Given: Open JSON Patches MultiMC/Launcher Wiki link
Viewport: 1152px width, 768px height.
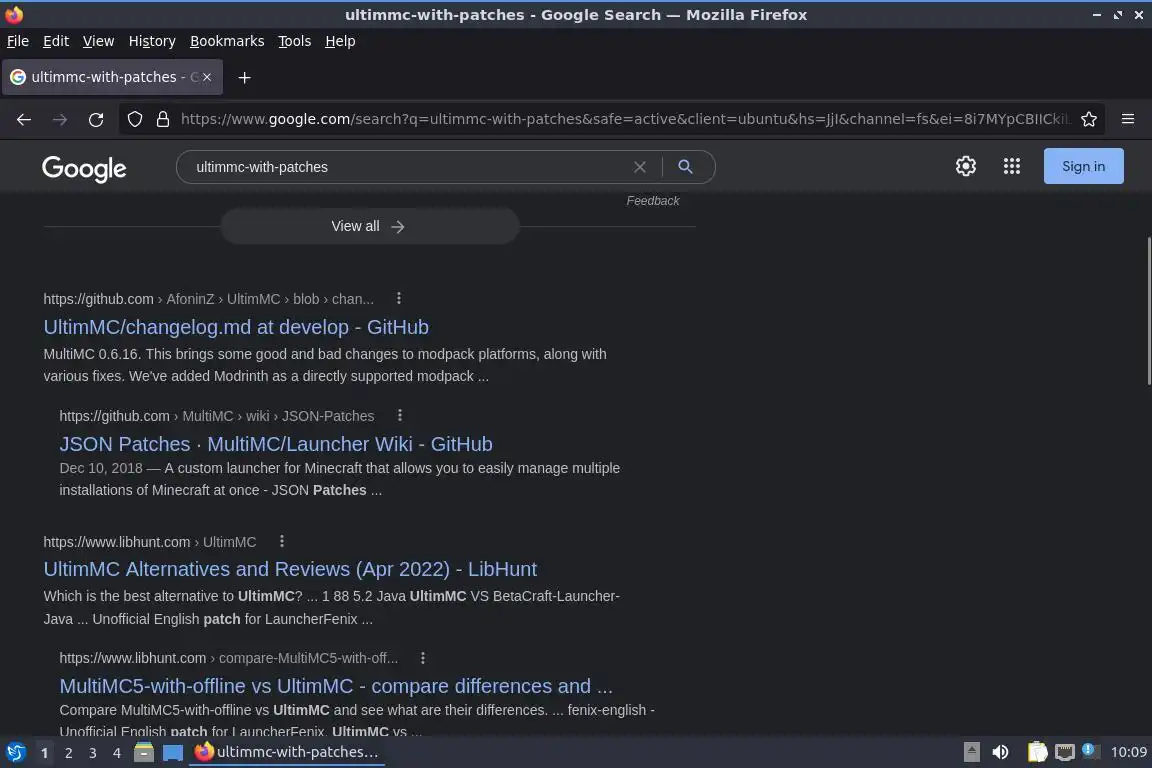Looking at the screenshot, I should tap(276, 444).
